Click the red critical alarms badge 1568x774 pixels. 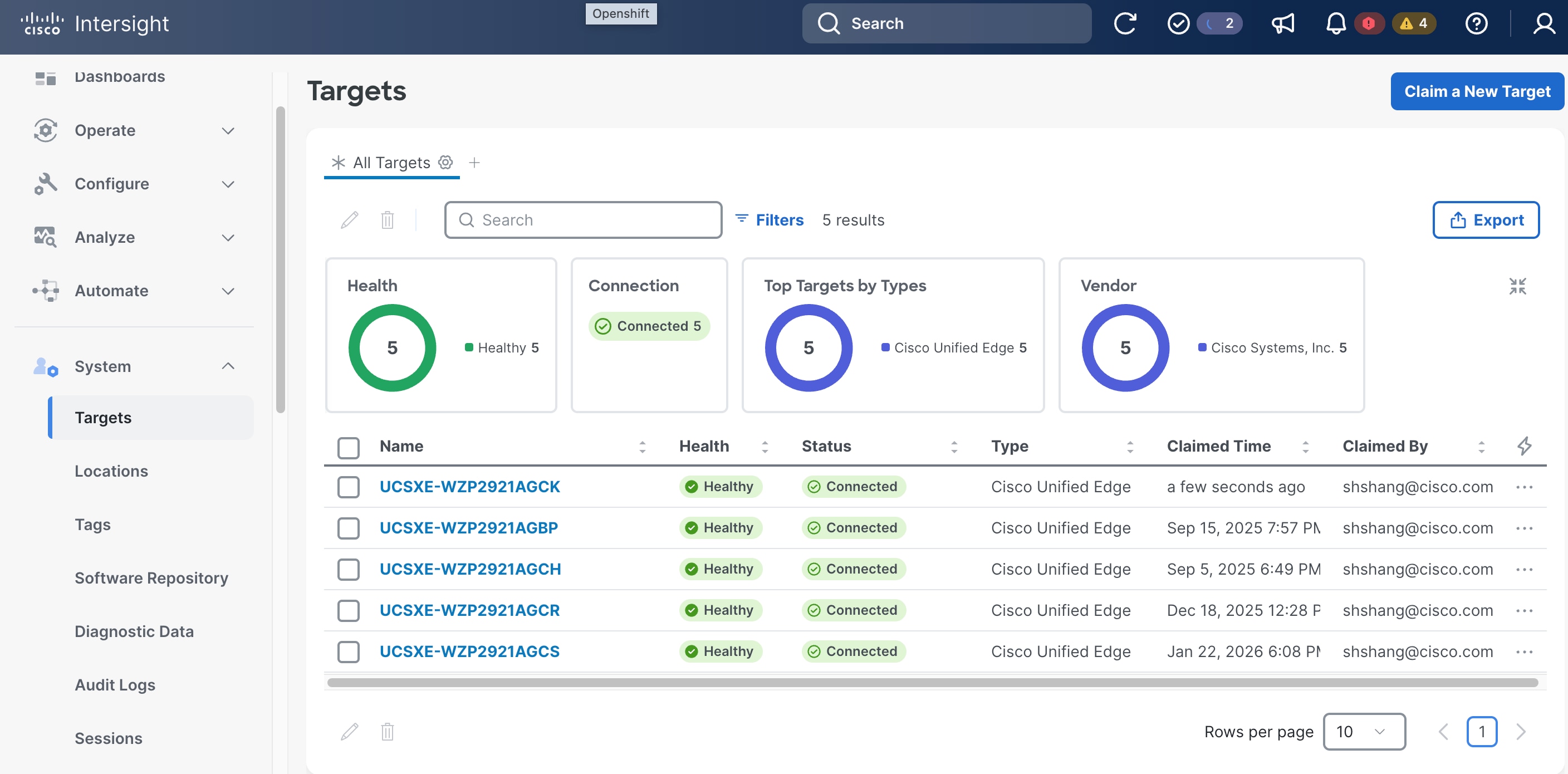click(1368, 24)
